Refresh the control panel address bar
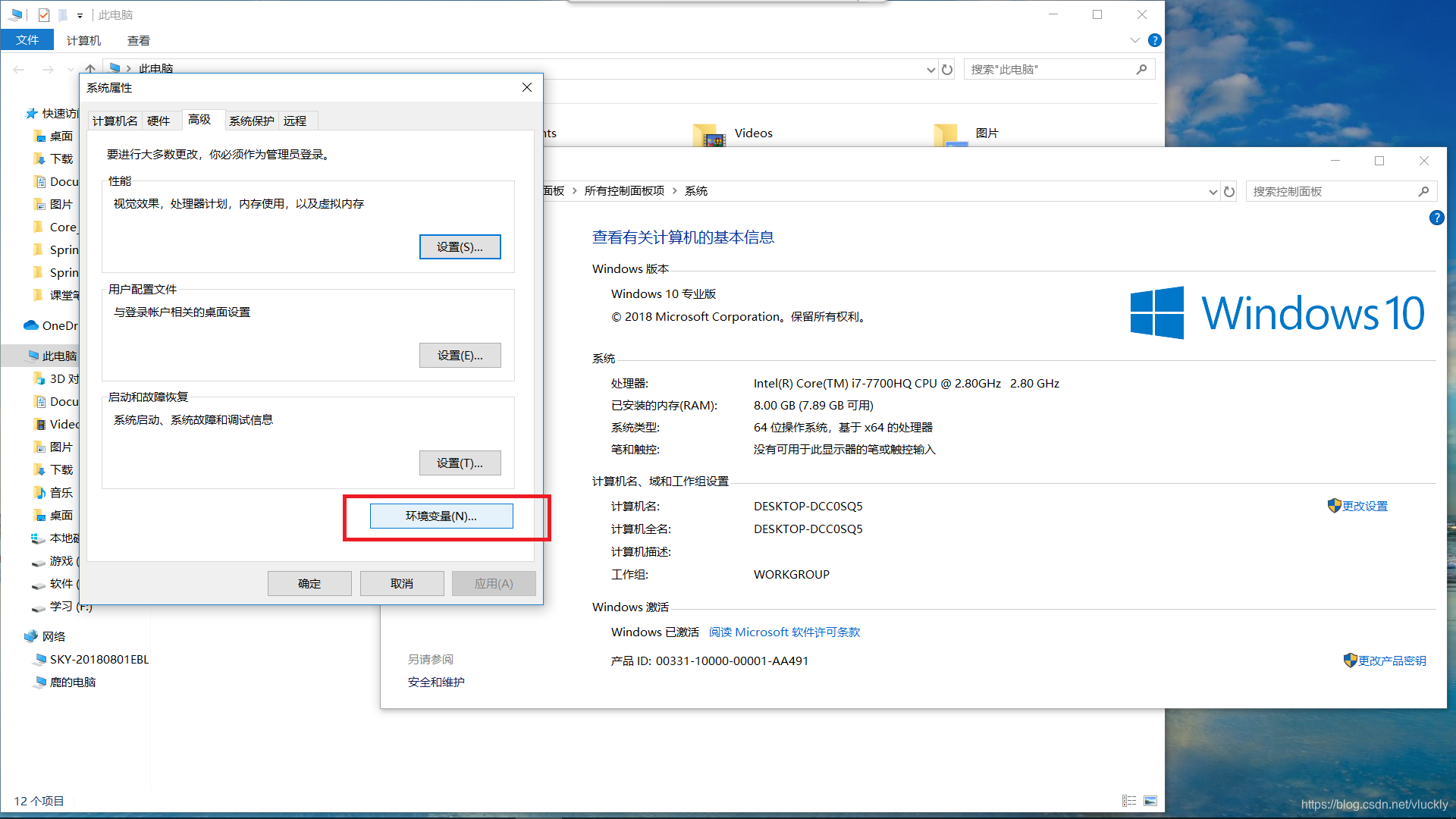 click(x=1229, y=192)
